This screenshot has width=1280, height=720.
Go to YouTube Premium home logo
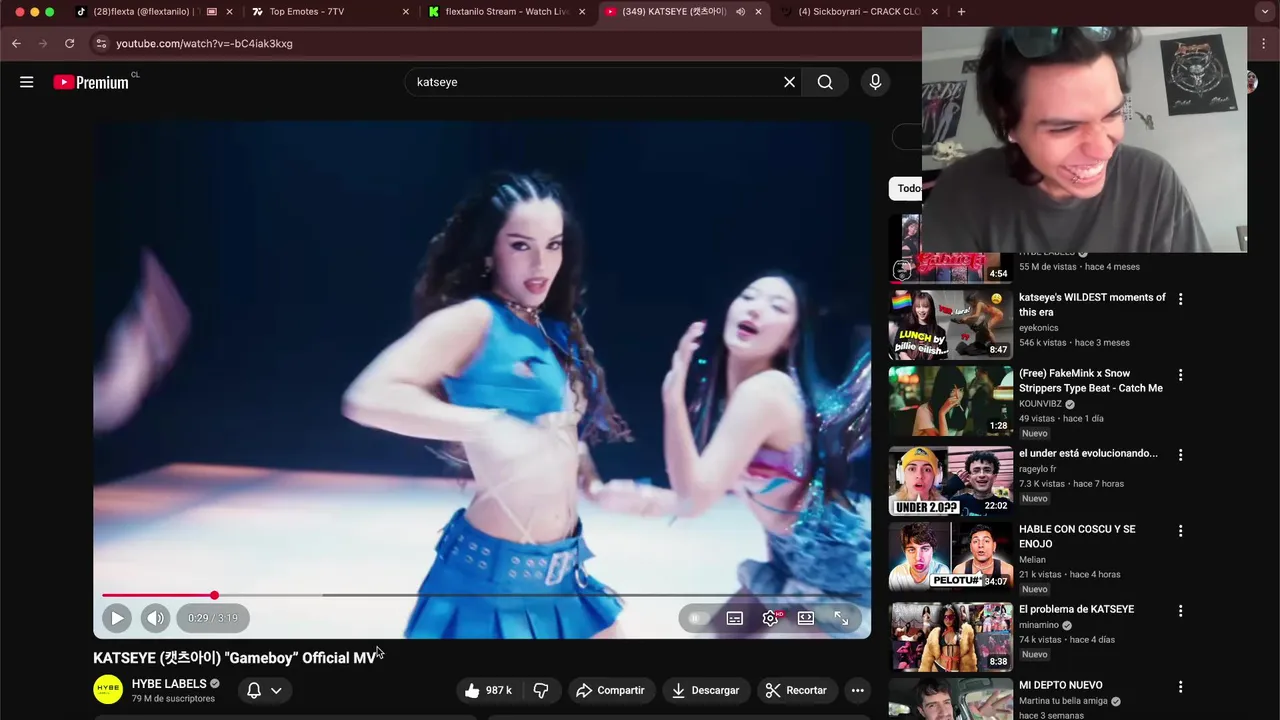(x=91, y=82)
